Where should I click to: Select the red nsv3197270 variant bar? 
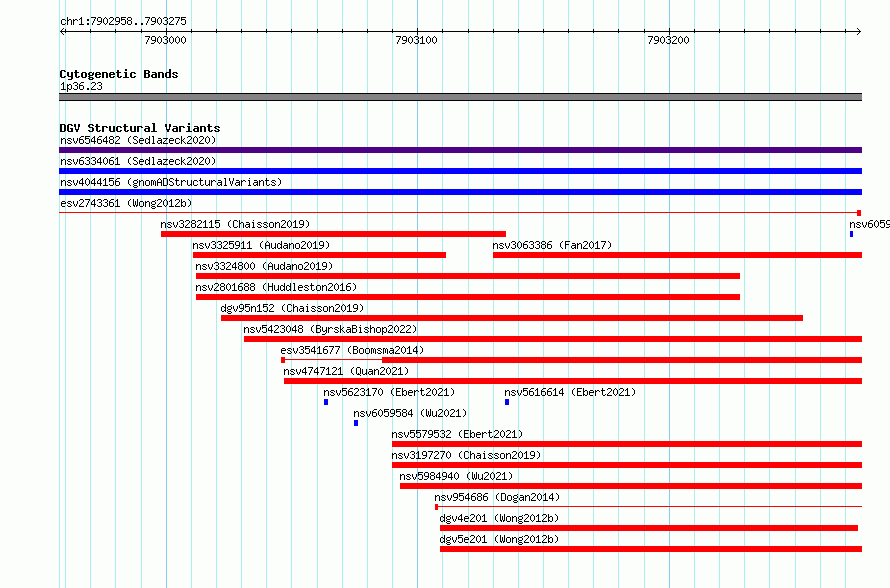click(x=627, y=465)
